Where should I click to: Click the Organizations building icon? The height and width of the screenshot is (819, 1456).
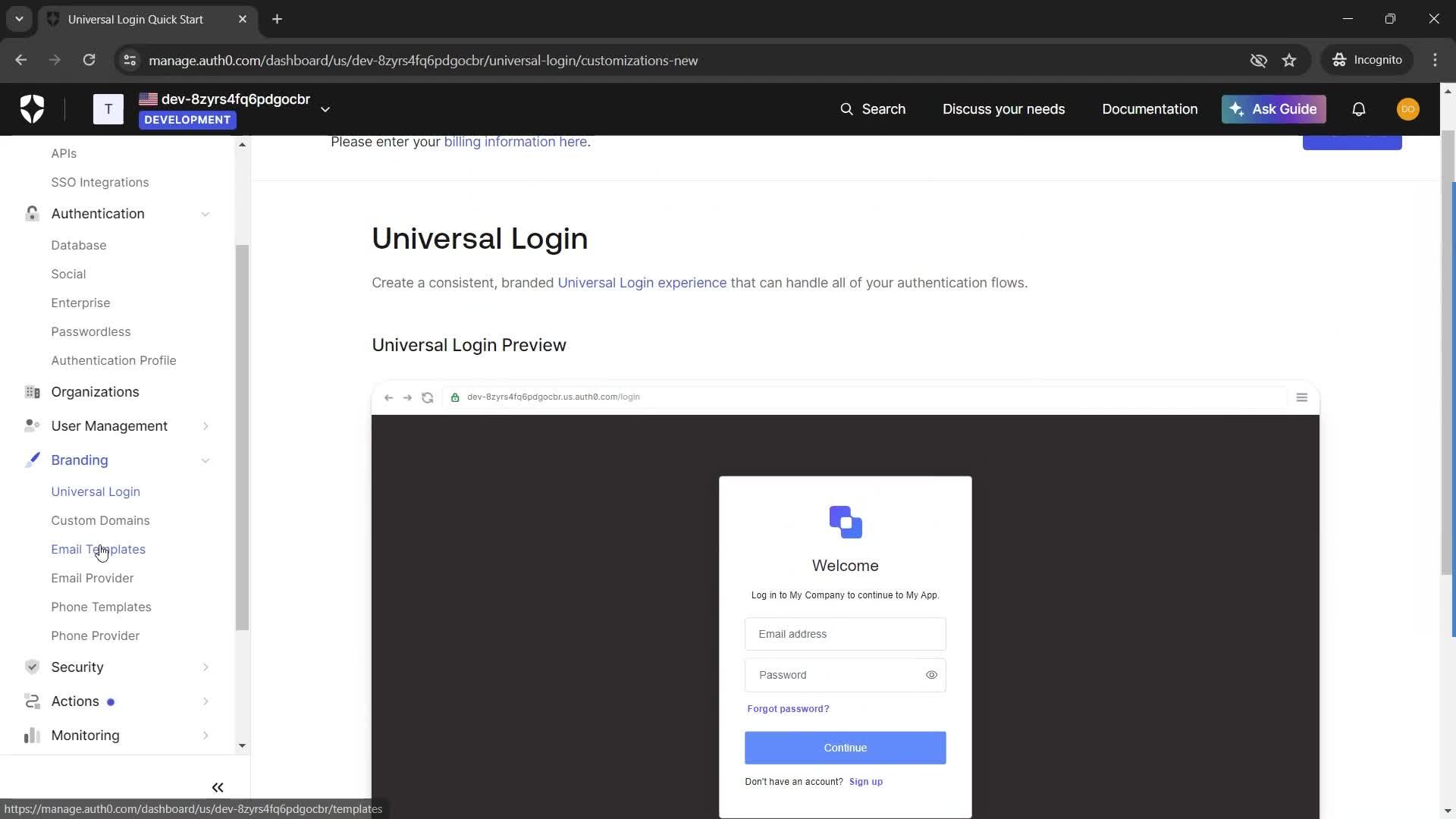pyautogui.click(x=32, y=392)
